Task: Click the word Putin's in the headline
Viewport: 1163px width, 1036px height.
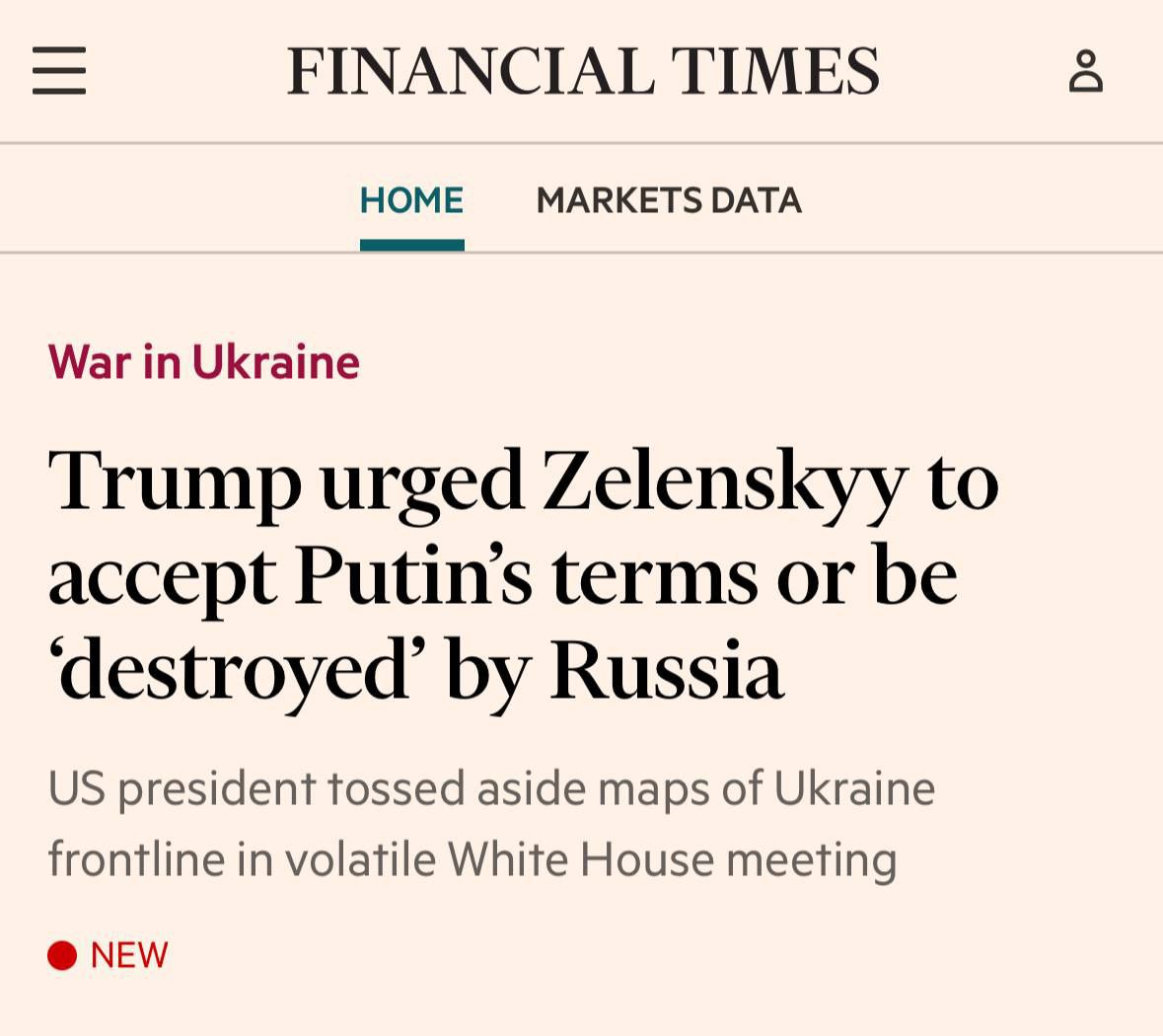Action: tap(413, 575)
